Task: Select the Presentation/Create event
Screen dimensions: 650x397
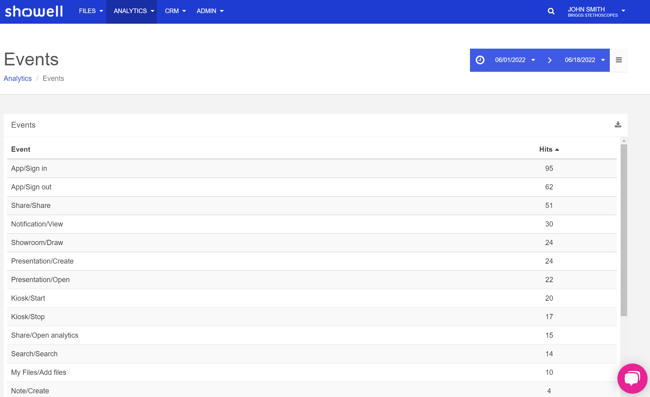Action: click(312, 261)
